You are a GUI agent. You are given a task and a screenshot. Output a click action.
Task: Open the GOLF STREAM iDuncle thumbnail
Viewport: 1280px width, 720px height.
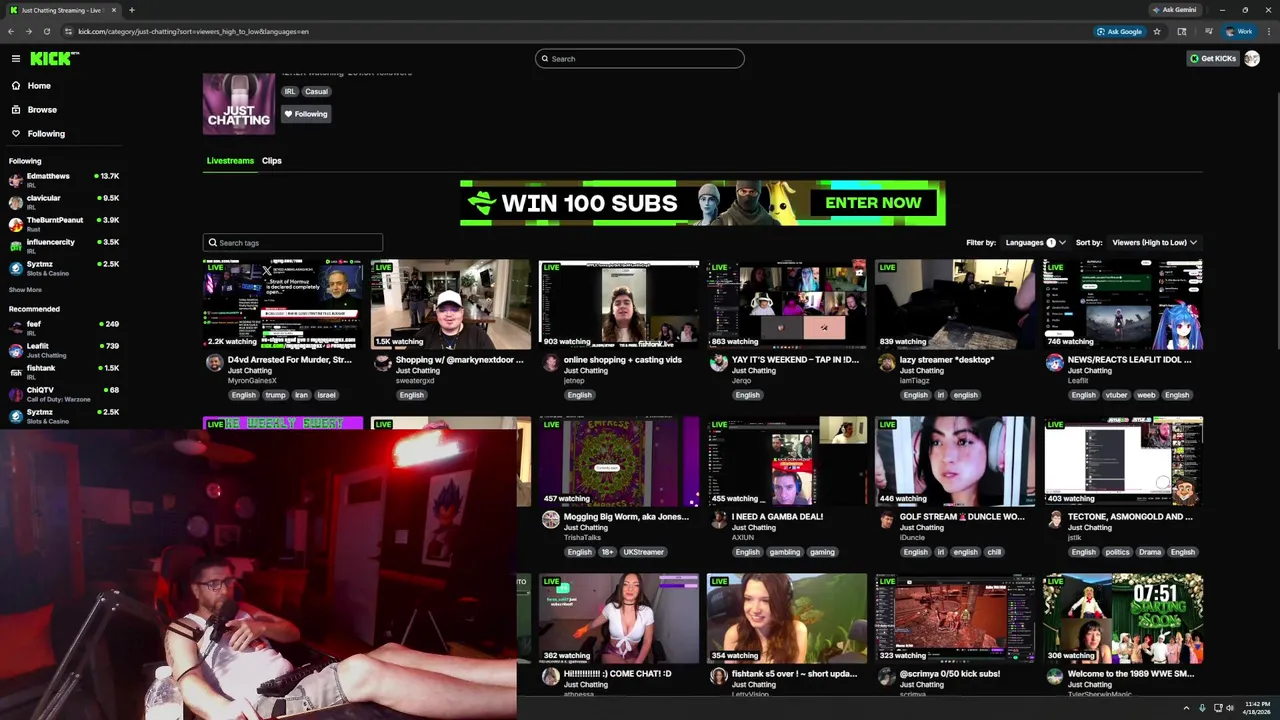(955, 461)
